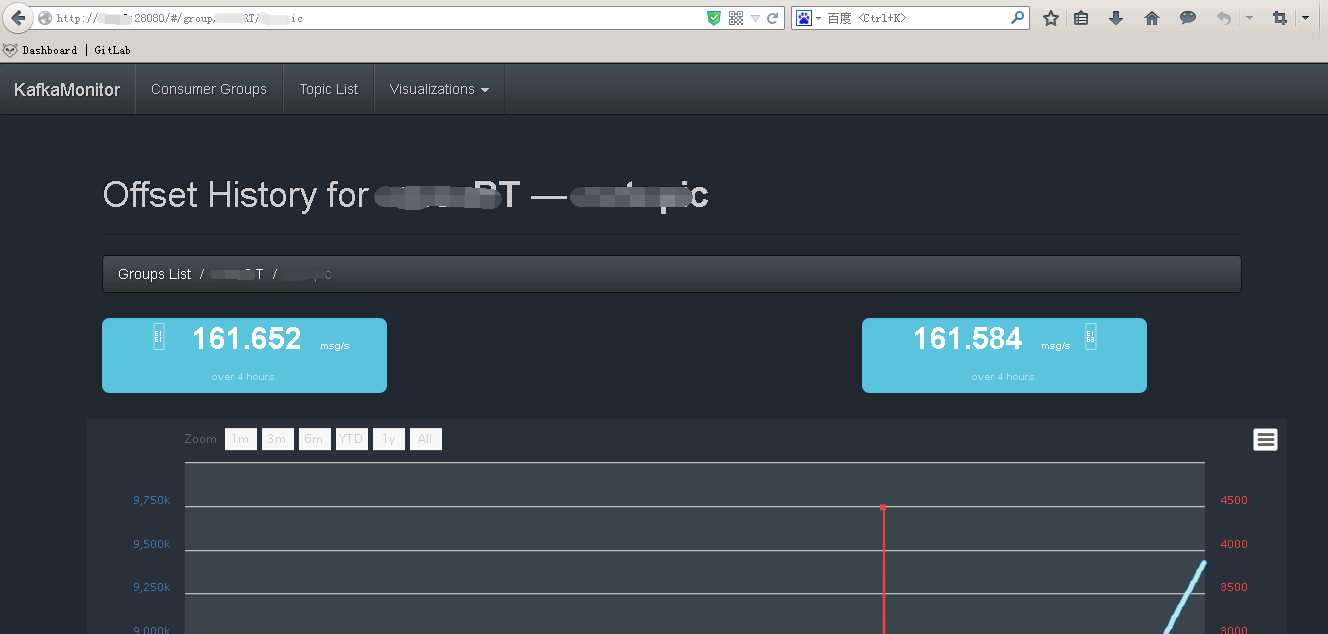
Task: Click the 9,500k left axis label
Action: pos(151,544)
